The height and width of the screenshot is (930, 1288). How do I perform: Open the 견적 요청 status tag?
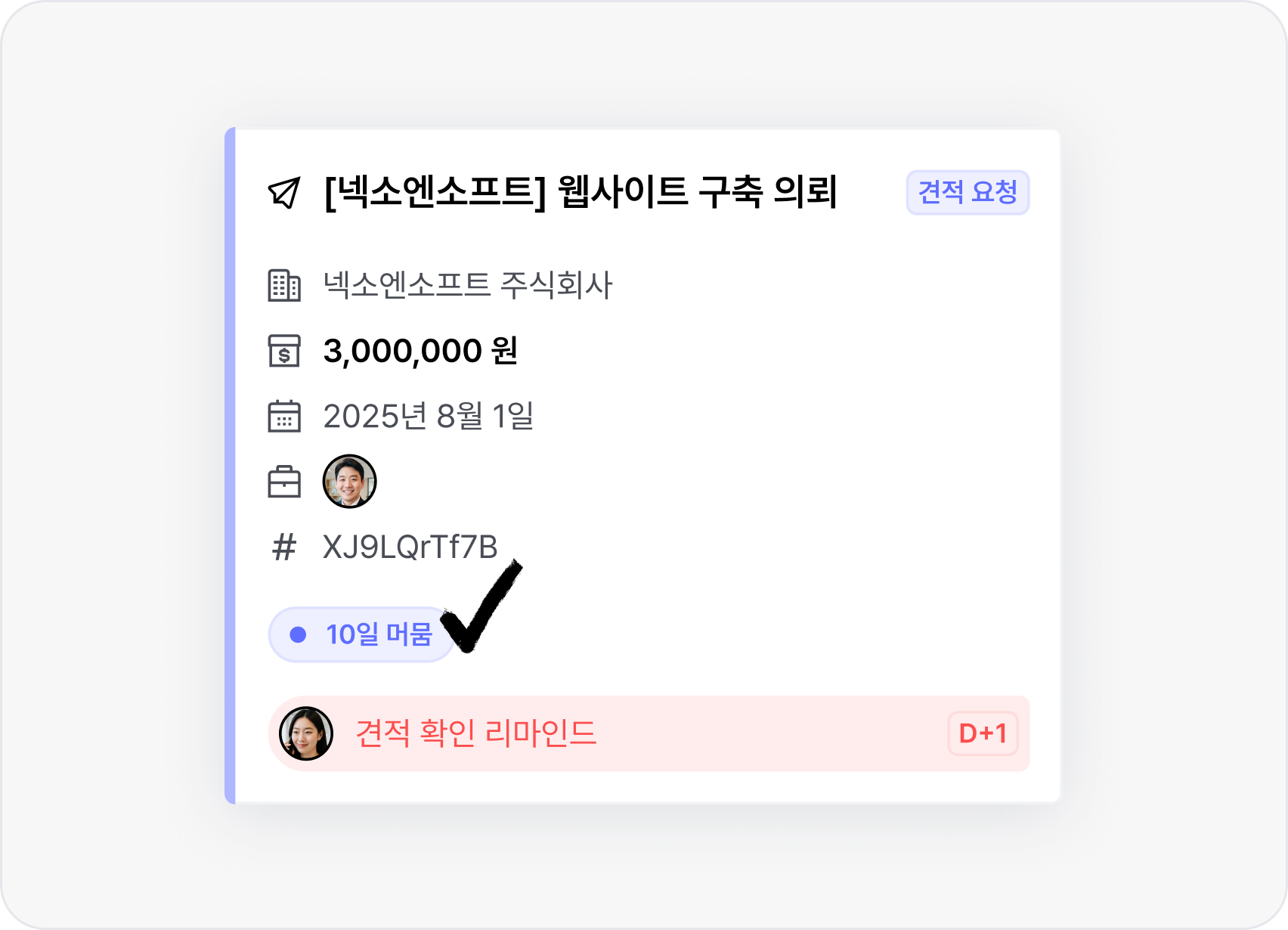coord(968,193)
